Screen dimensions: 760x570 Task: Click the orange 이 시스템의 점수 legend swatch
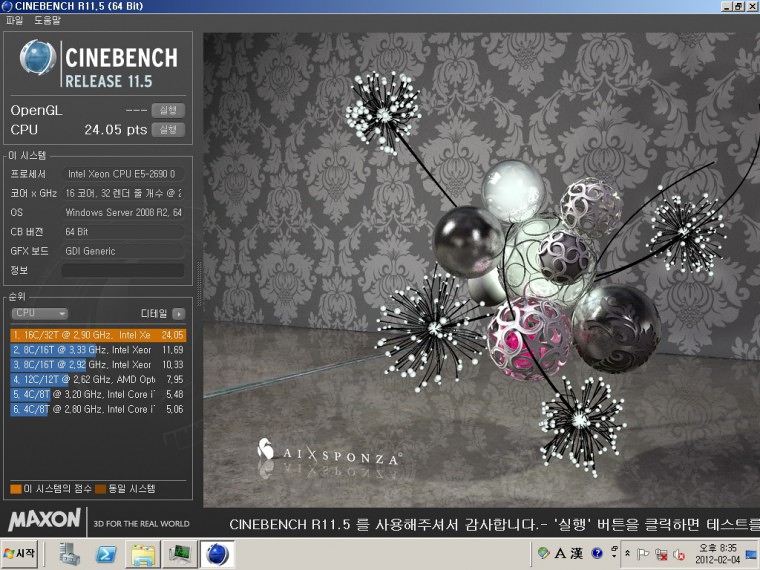[16, 489]
